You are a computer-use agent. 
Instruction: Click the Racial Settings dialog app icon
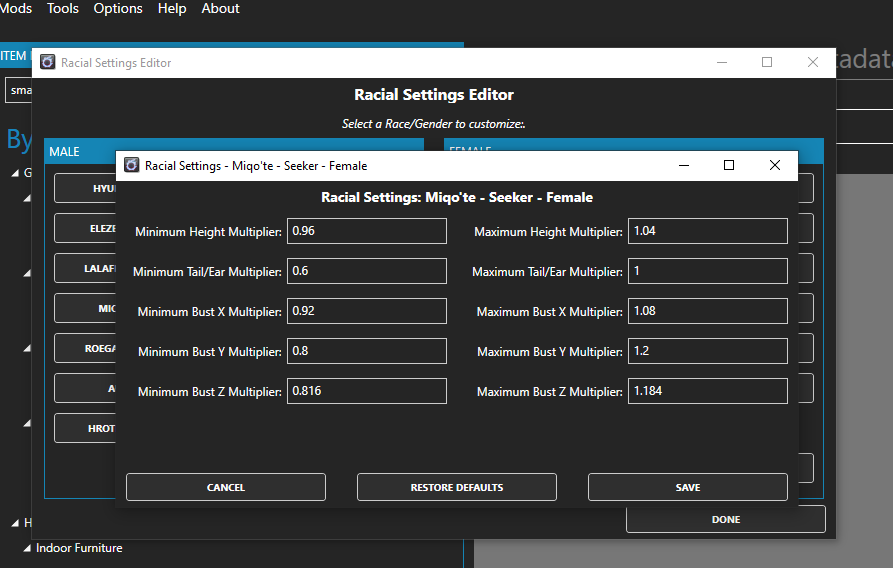(x=132, y=165)
